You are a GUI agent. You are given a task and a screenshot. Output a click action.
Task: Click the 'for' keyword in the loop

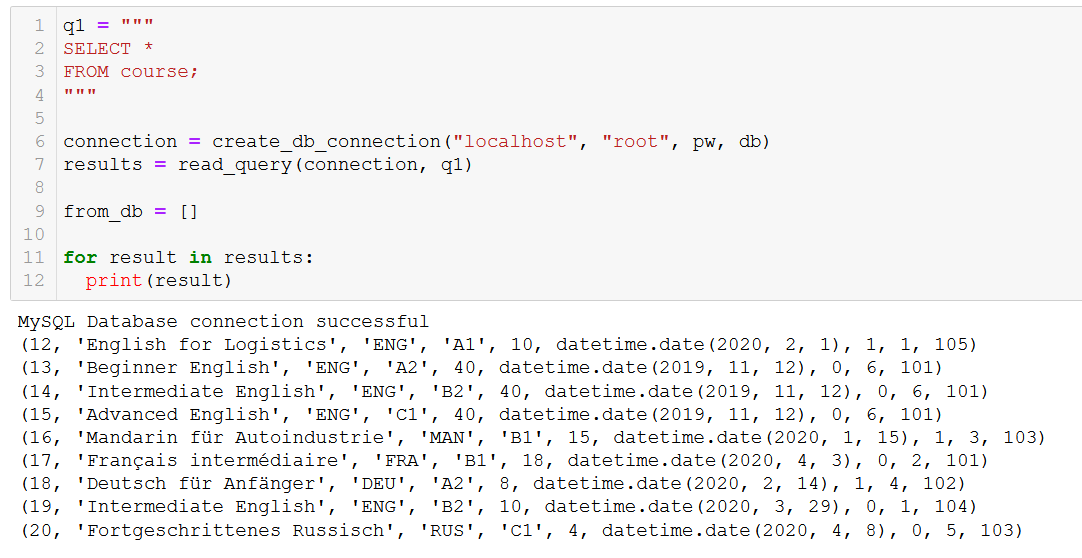[80, 257]
